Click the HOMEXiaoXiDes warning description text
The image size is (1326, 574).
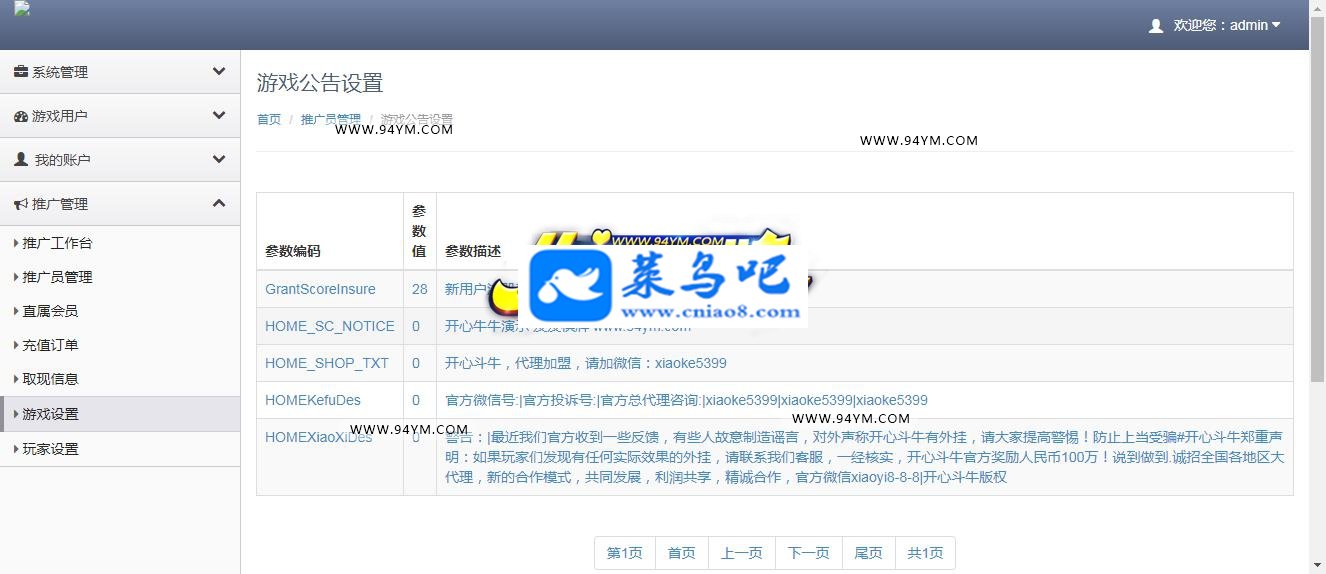[864, 457]
